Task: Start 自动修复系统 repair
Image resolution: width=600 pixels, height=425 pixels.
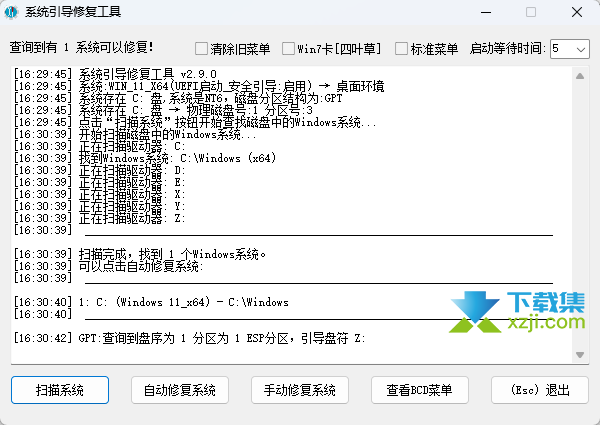Action: point(179,389)
